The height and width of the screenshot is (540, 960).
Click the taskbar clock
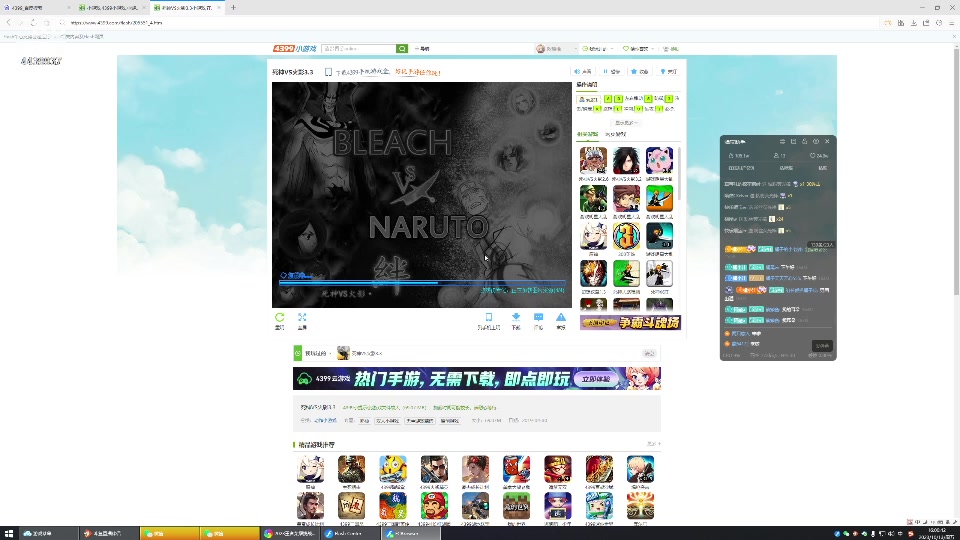[937, 533]
